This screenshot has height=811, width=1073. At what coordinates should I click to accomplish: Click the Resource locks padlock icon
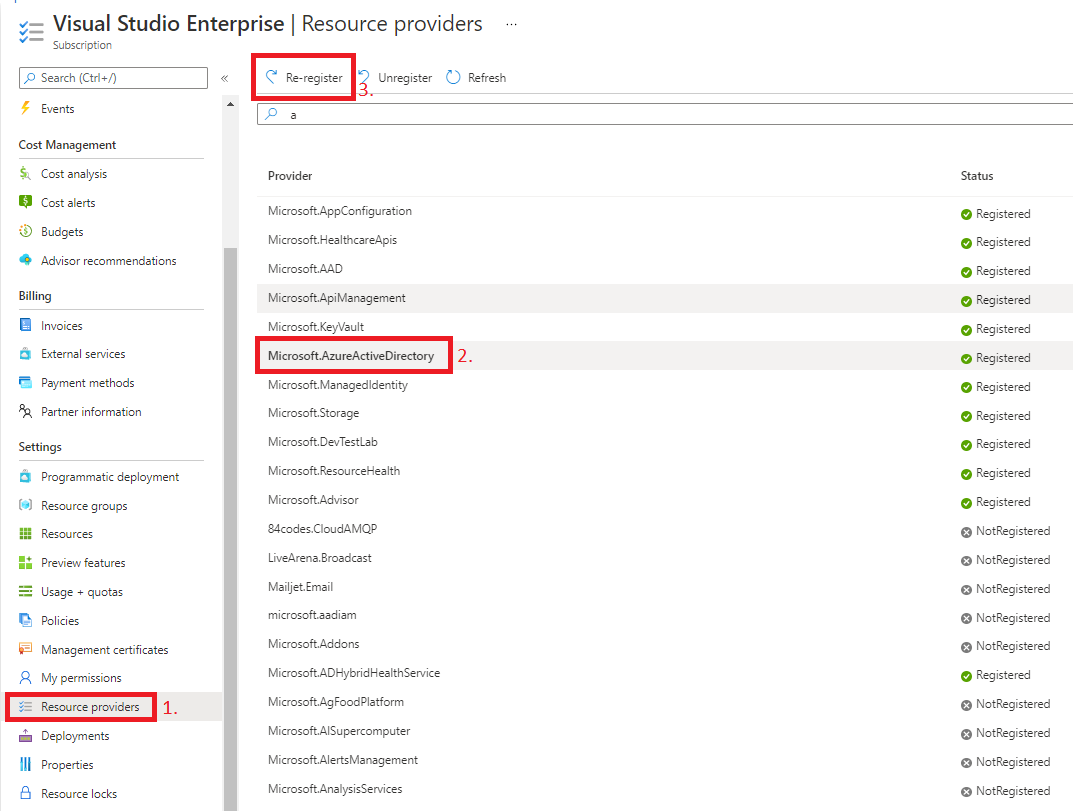pos(25,793)
